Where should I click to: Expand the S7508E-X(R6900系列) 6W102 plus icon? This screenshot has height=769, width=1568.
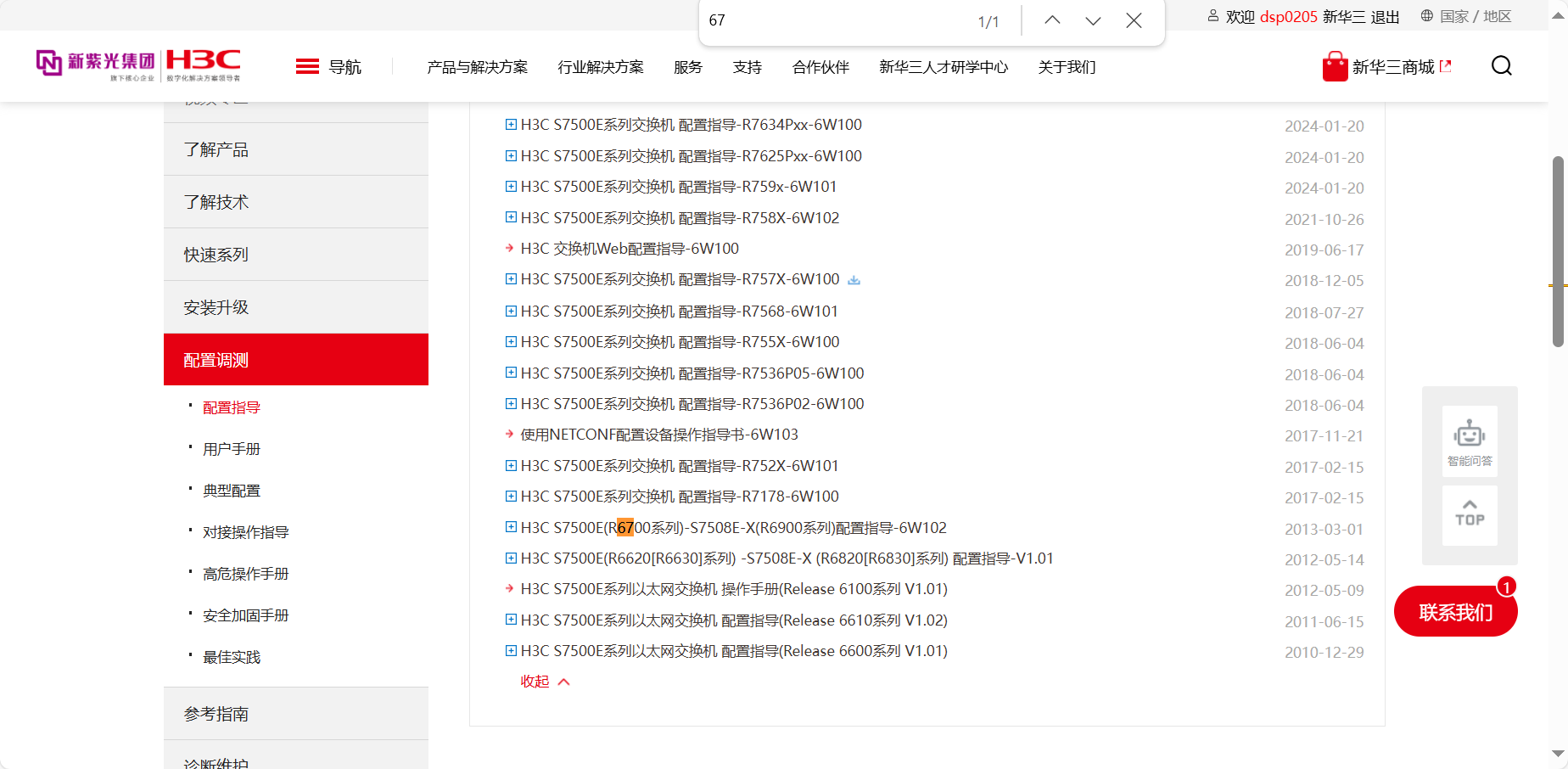tap(511, 528)
